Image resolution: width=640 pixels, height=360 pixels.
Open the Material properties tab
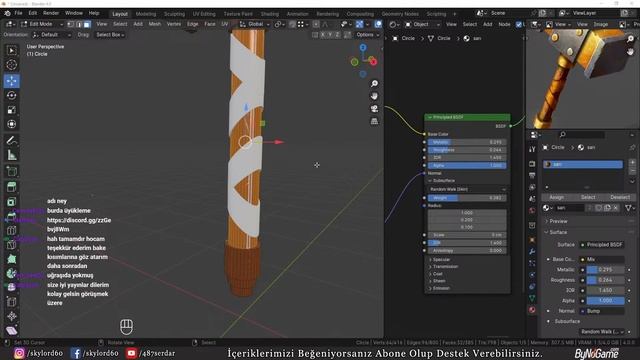tap(532, 310)
